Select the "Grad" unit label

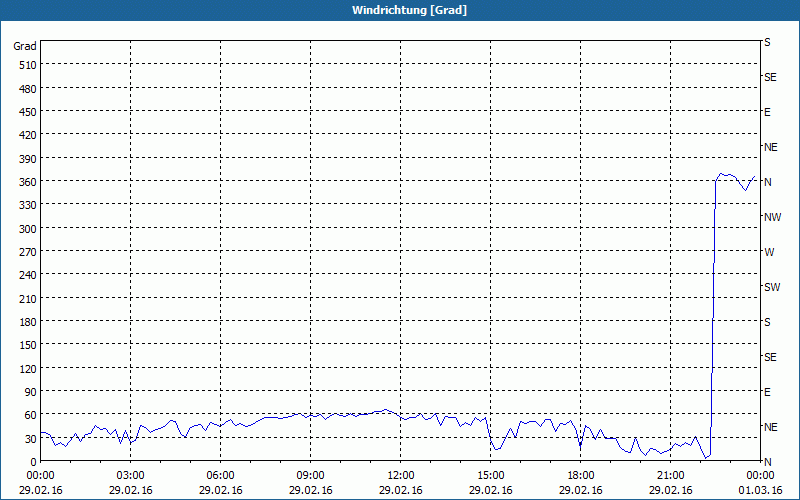[x=25, y=46]
